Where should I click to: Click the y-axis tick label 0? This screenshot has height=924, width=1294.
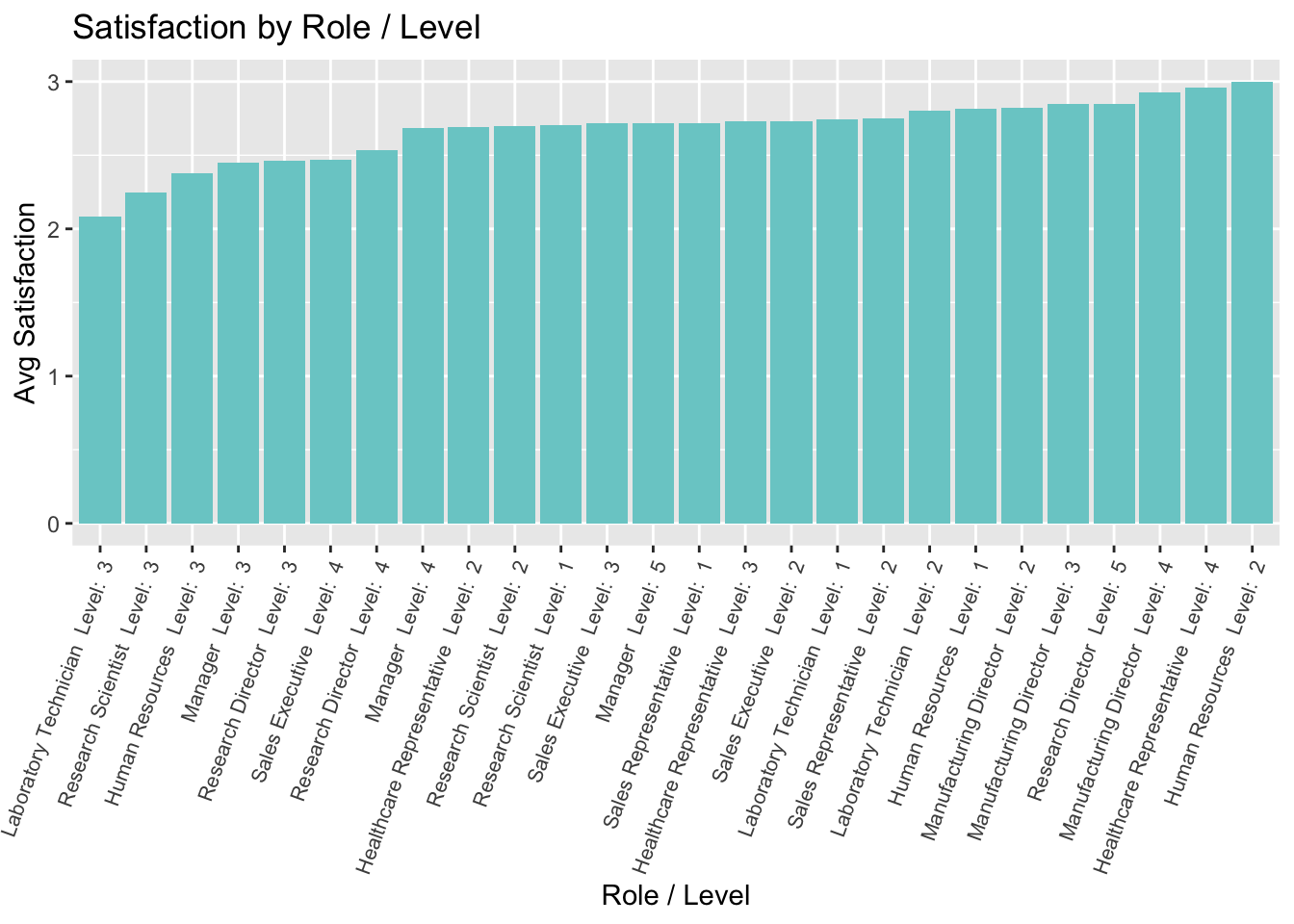point(55,525)
